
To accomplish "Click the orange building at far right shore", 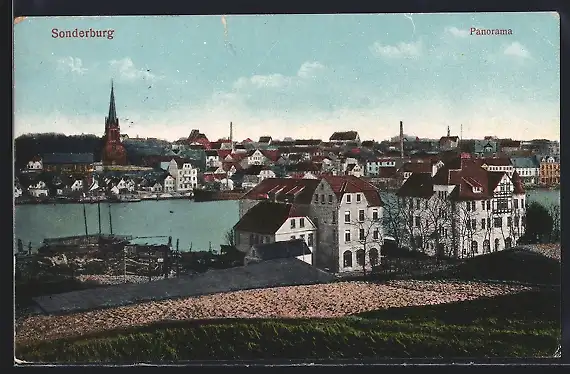I will point(549,171).
